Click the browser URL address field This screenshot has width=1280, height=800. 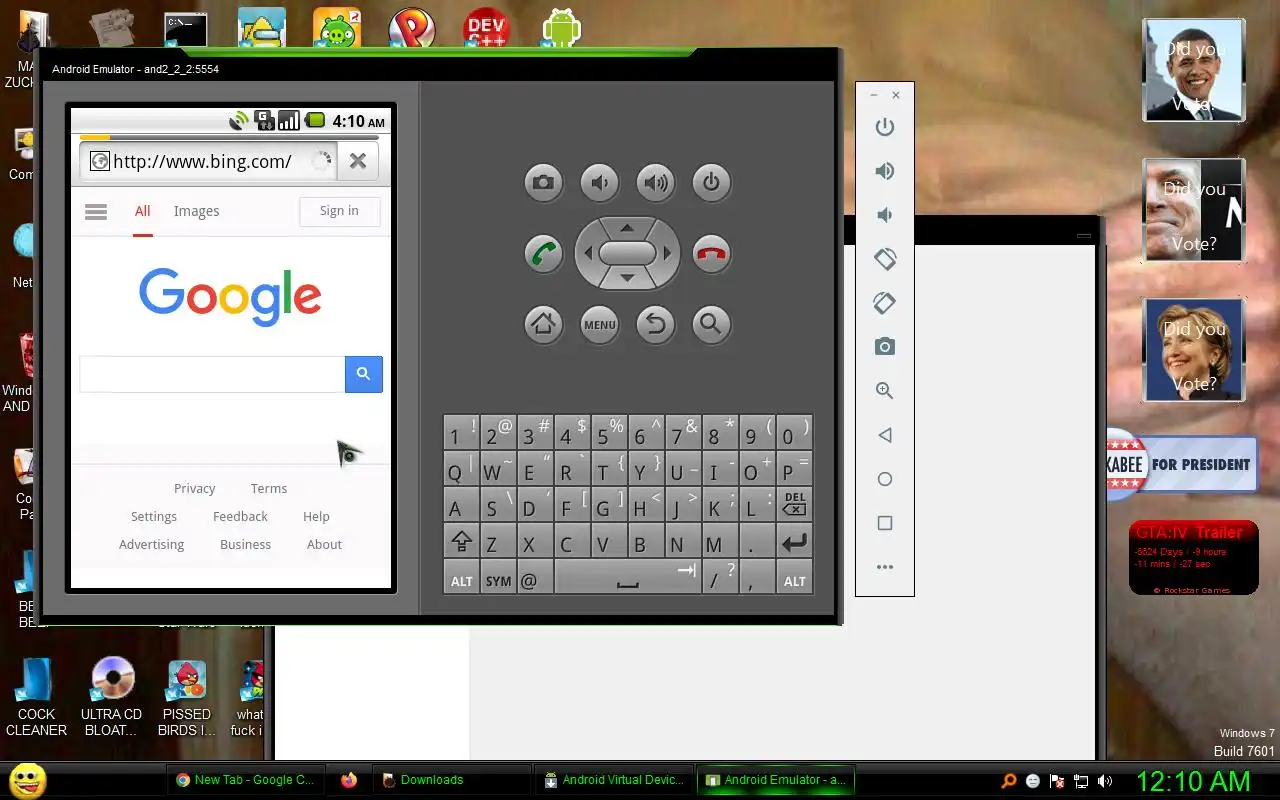(x=208, y=161)
